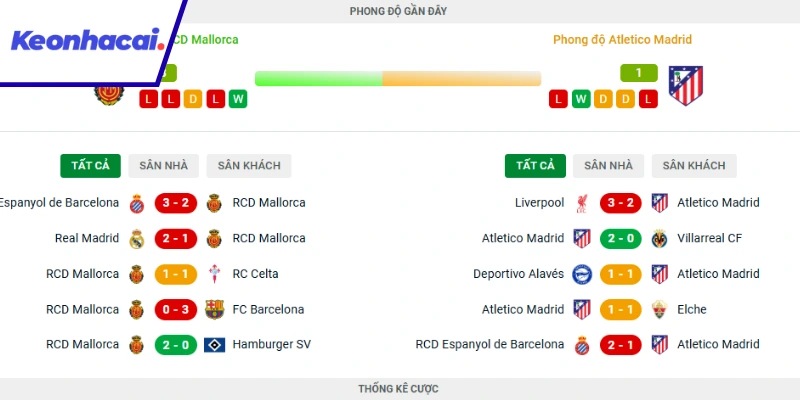Viewport: 800px width, 400px height.
Task: Open the Mallorca 0 - 3 Barcelona score
Action: click(176, 309)
